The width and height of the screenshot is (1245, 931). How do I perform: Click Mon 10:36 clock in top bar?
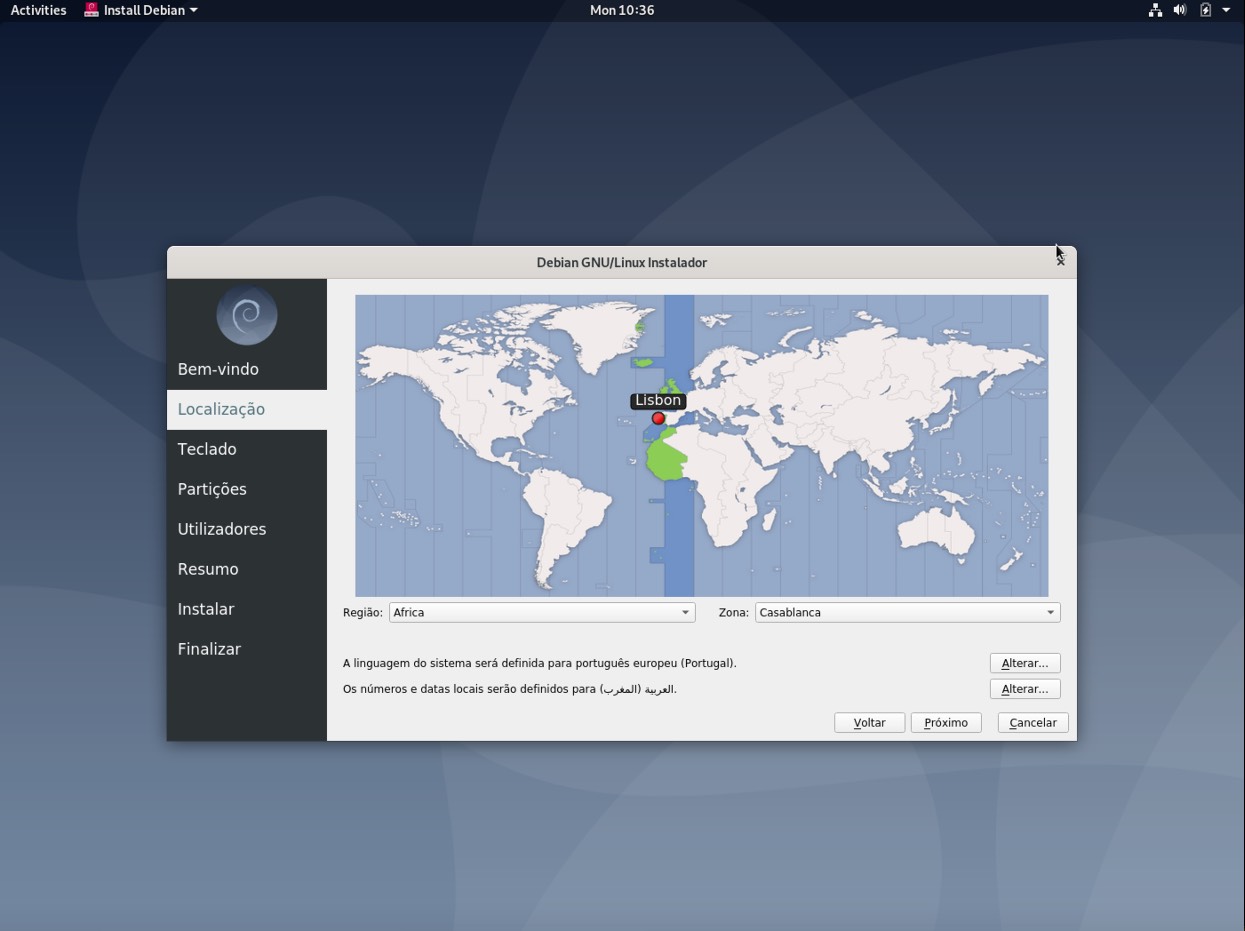621,10
